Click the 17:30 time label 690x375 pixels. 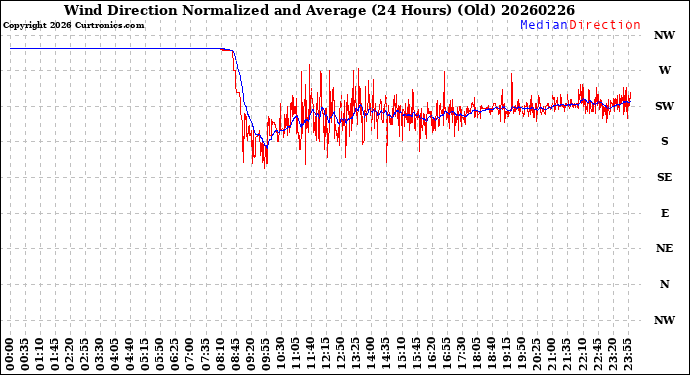tap(461, 354)
